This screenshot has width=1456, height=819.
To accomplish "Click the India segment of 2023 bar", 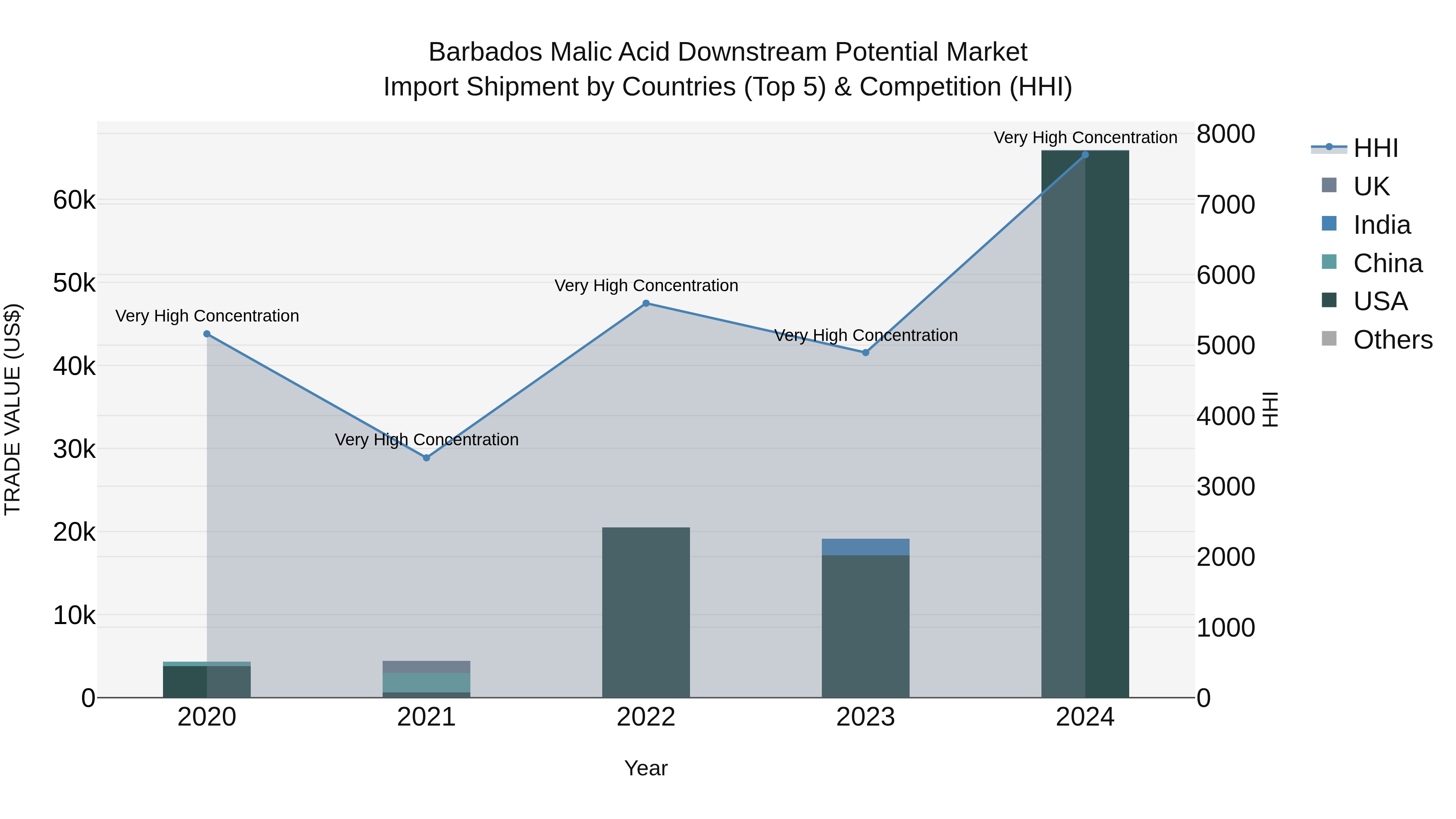I will (x=866, y=547).
